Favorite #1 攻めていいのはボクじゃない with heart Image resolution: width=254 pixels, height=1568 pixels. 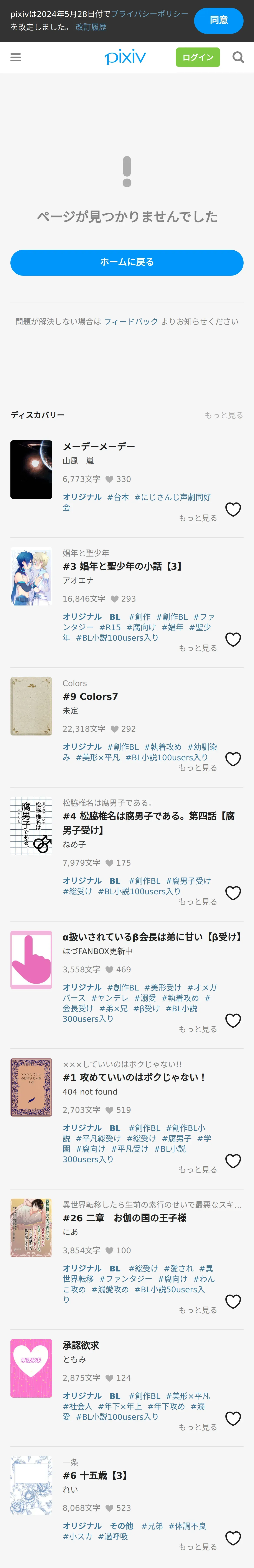pyautogui.click(x=233, y=1161)
